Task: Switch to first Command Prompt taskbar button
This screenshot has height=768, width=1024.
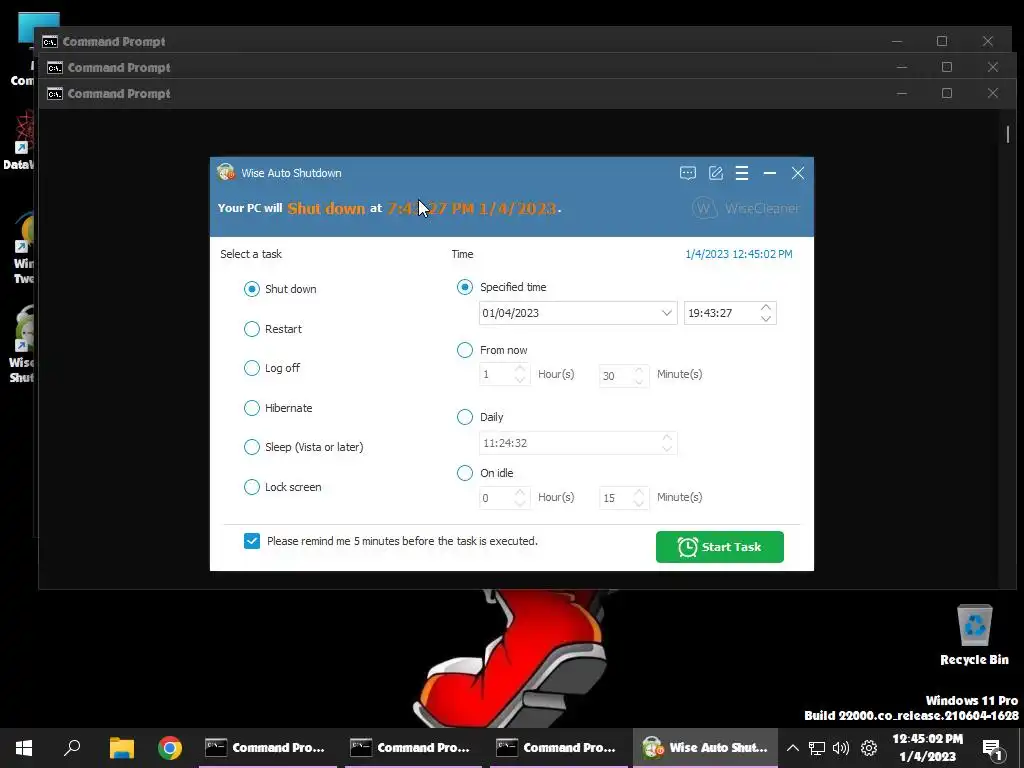Action: tap(268, 748)
